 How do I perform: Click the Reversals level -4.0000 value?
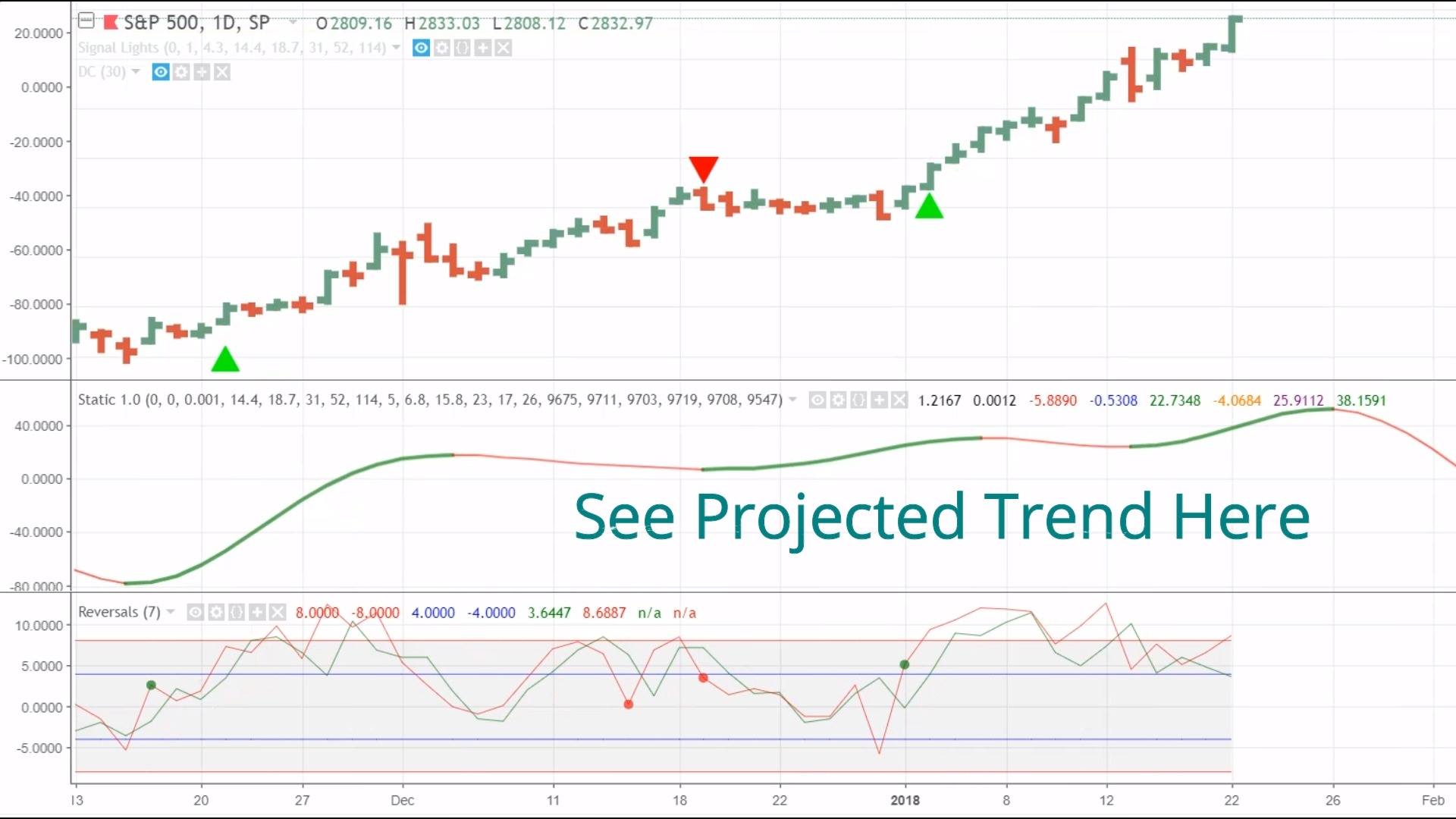coord(491,613)
